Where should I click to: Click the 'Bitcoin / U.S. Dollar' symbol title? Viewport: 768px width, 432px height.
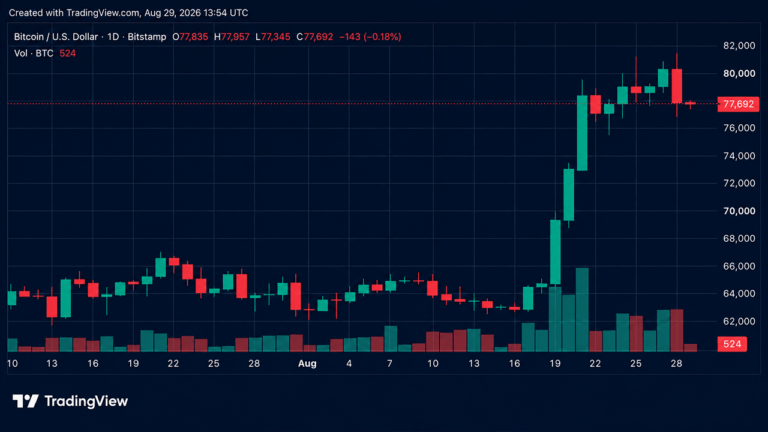coord(55,37)
